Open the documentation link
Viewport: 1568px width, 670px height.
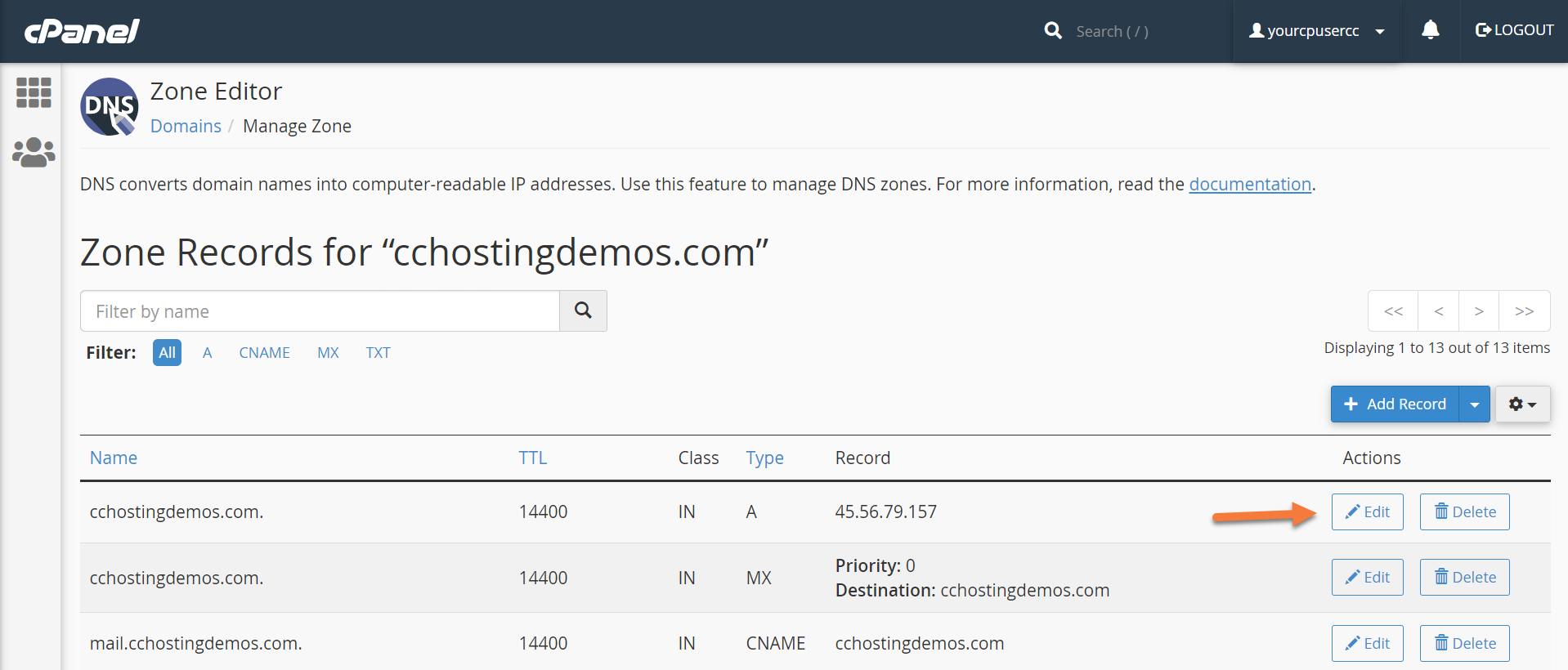point(1249,185)
